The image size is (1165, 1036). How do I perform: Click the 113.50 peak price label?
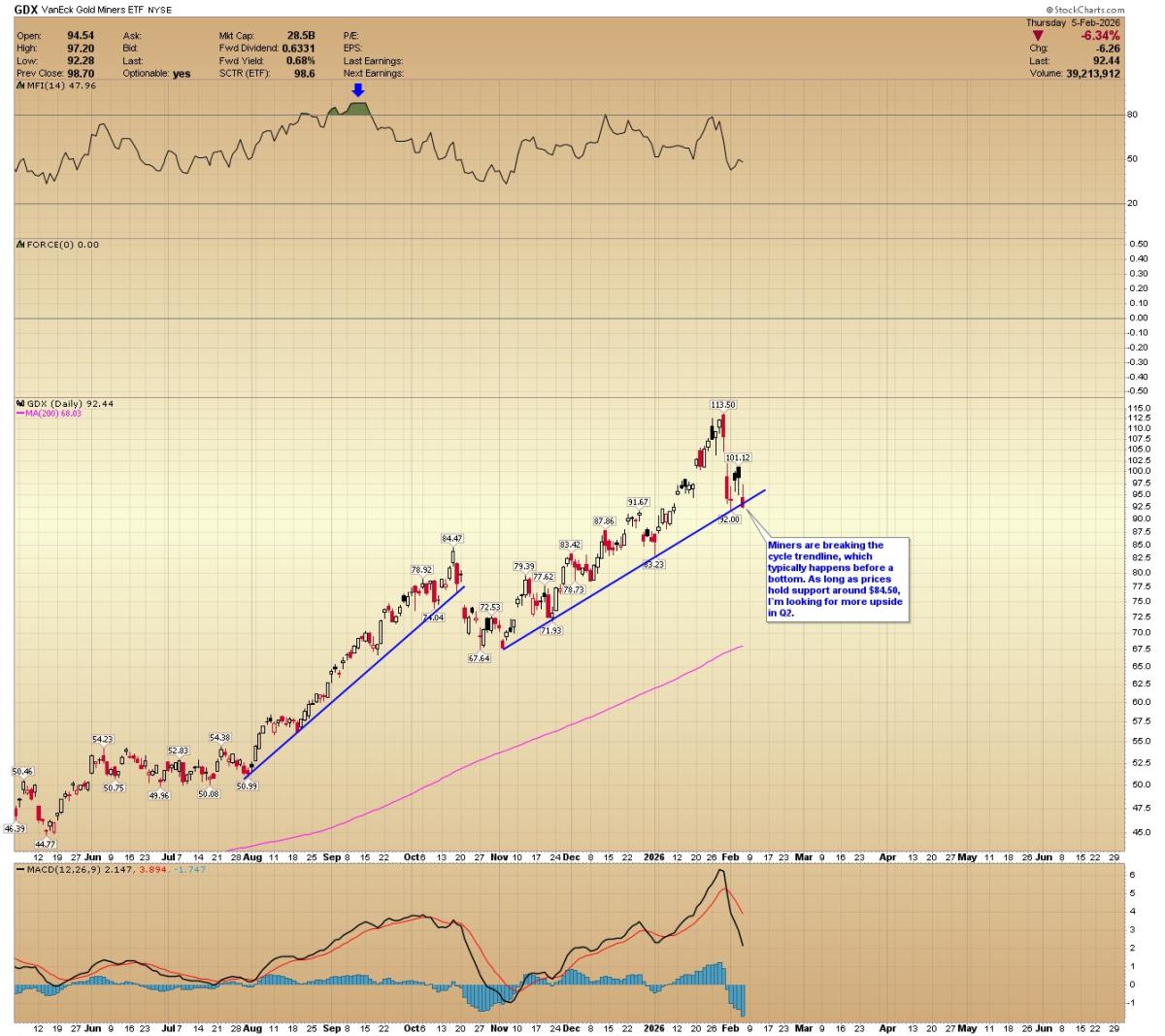pos(722,404)
